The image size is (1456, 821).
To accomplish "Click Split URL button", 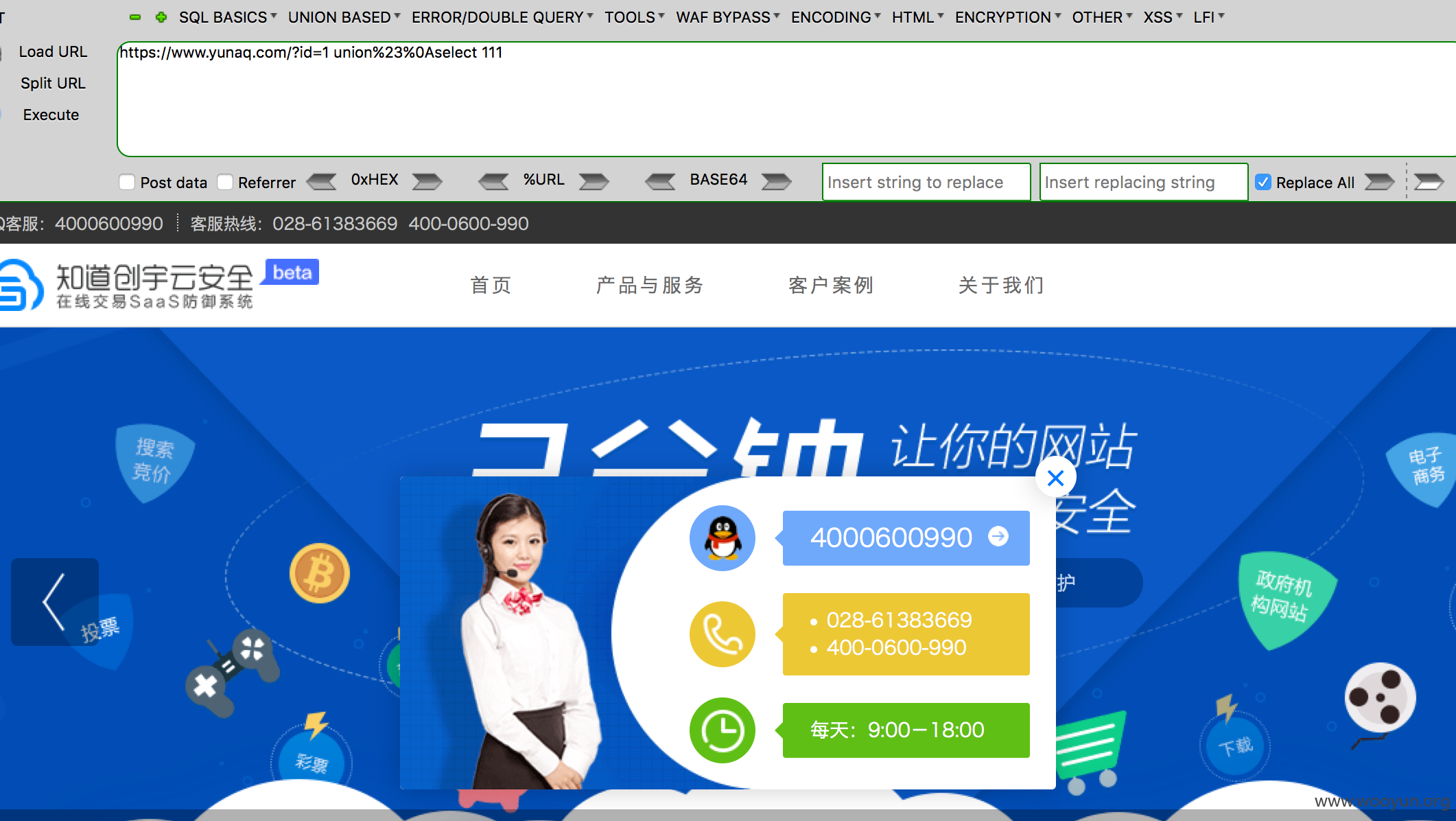I will tap(53, 83).
